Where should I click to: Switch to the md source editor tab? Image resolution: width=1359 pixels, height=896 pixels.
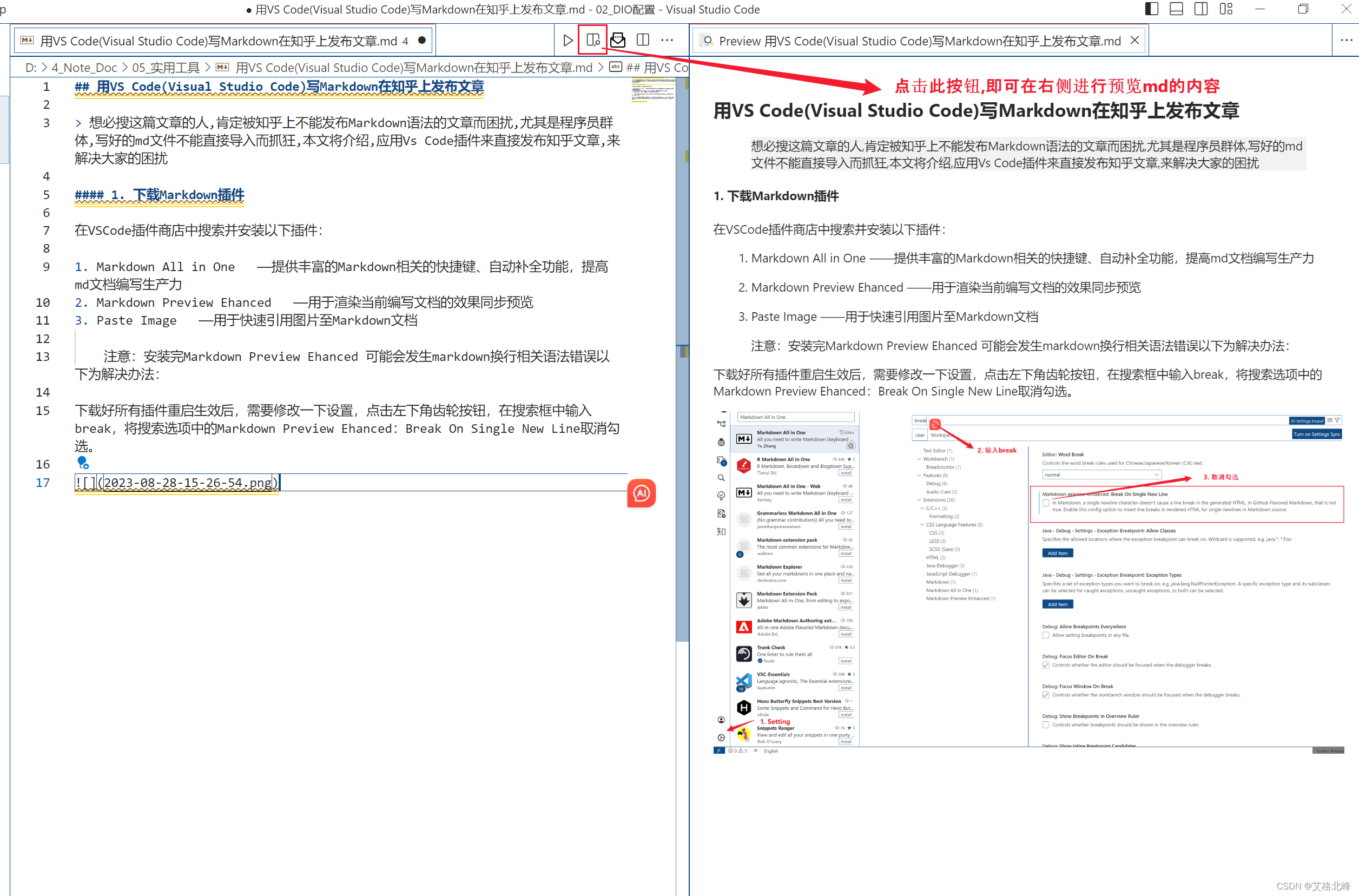(x=223, y=41)
